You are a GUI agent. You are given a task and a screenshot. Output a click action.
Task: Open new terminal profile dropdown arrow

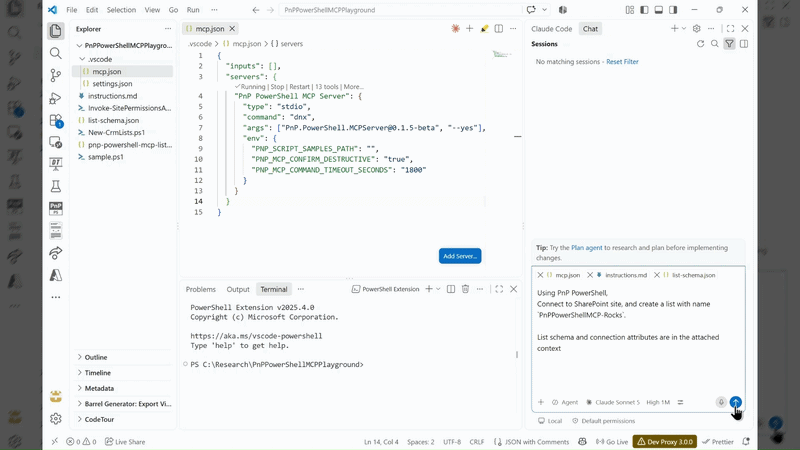[438, 289]
